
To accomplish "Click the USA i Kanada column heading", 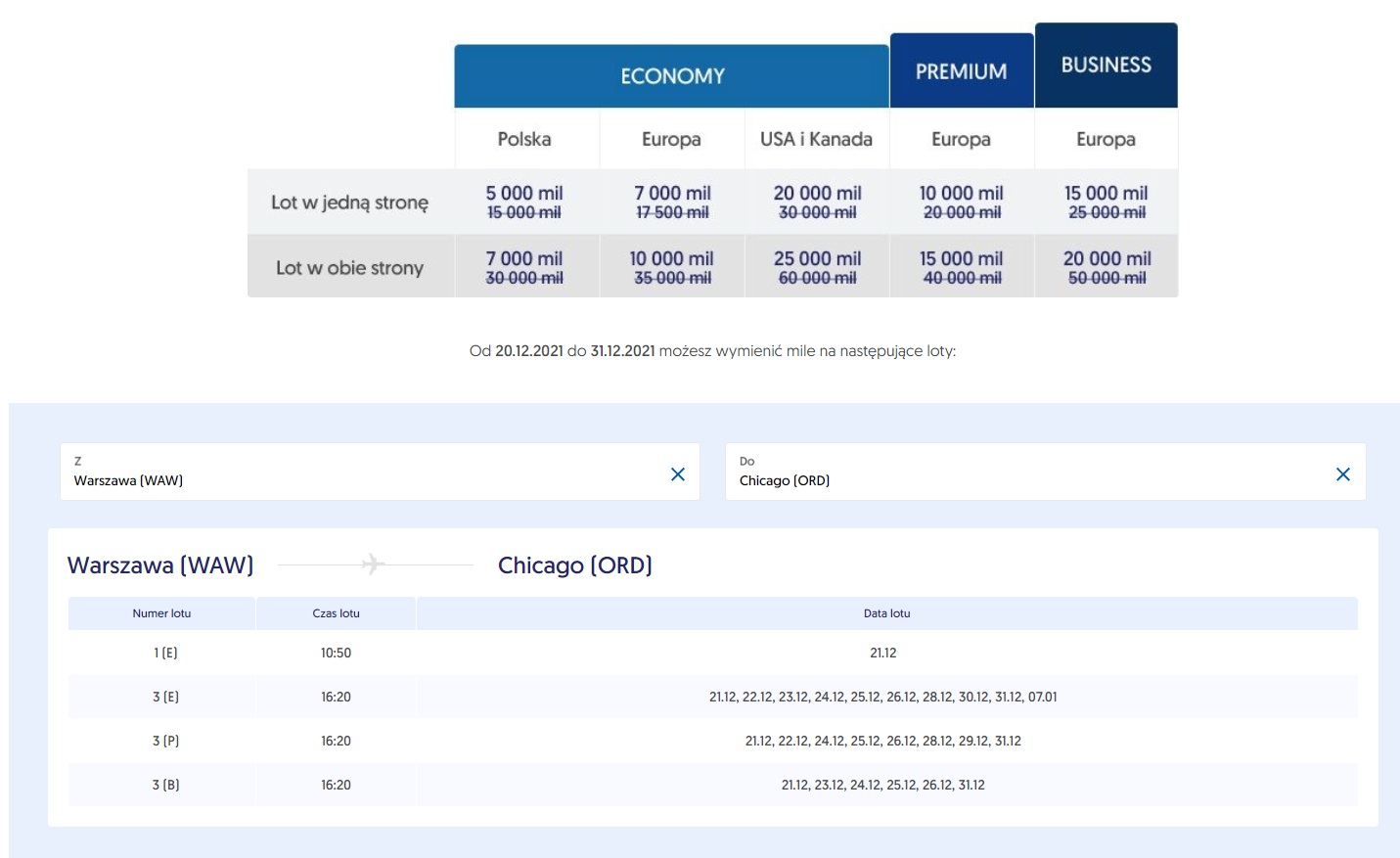I will [x=817, y=139].
